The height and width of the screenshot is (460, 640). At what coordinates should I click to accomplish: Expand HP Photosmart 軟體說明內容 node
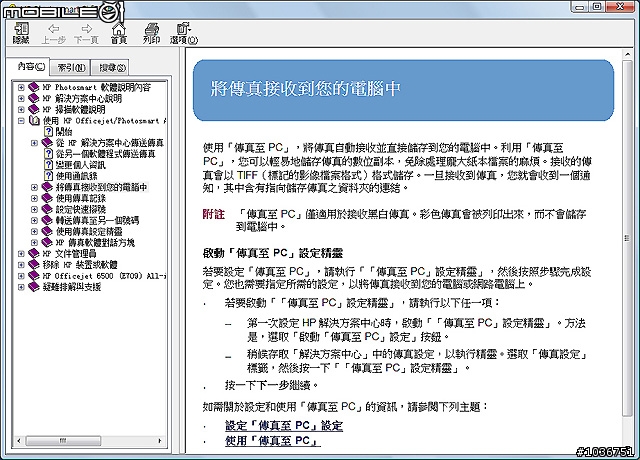[x=21, y=87]
